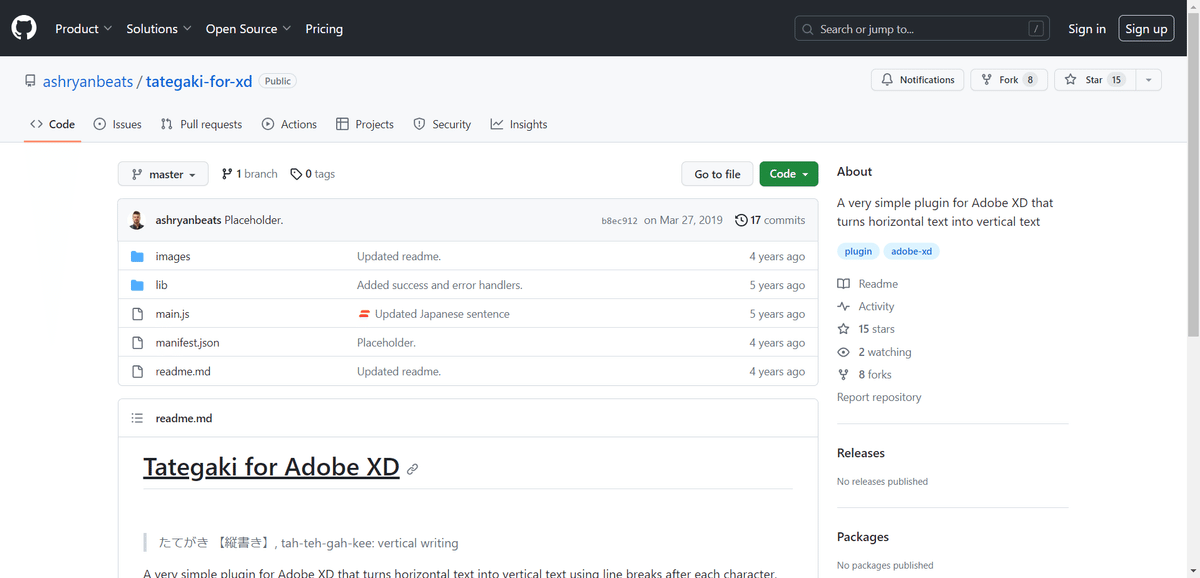Open the star lists dropdown arrow
This screenshot has height=578, width=1200.
coord(1148,80)
